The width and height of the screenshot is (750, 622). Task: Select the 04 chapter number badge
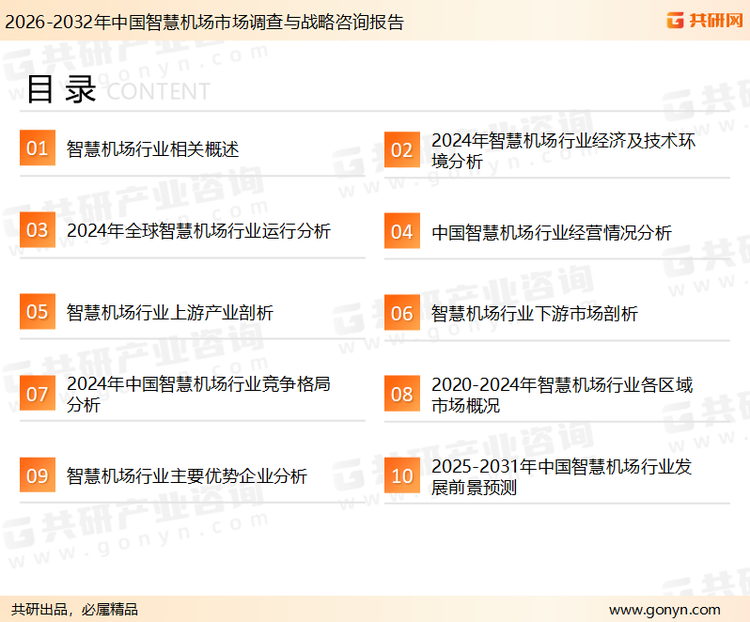point(402,232)
